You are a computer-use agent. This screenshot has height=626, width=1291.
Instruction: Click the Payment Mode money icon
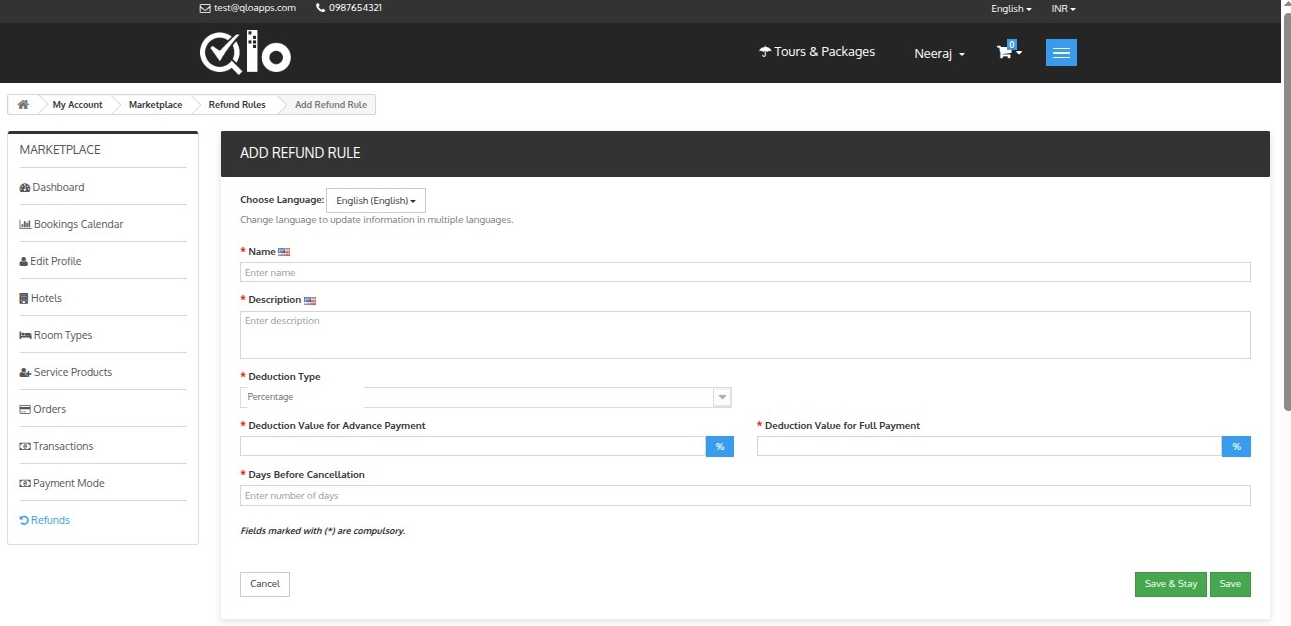25,483
